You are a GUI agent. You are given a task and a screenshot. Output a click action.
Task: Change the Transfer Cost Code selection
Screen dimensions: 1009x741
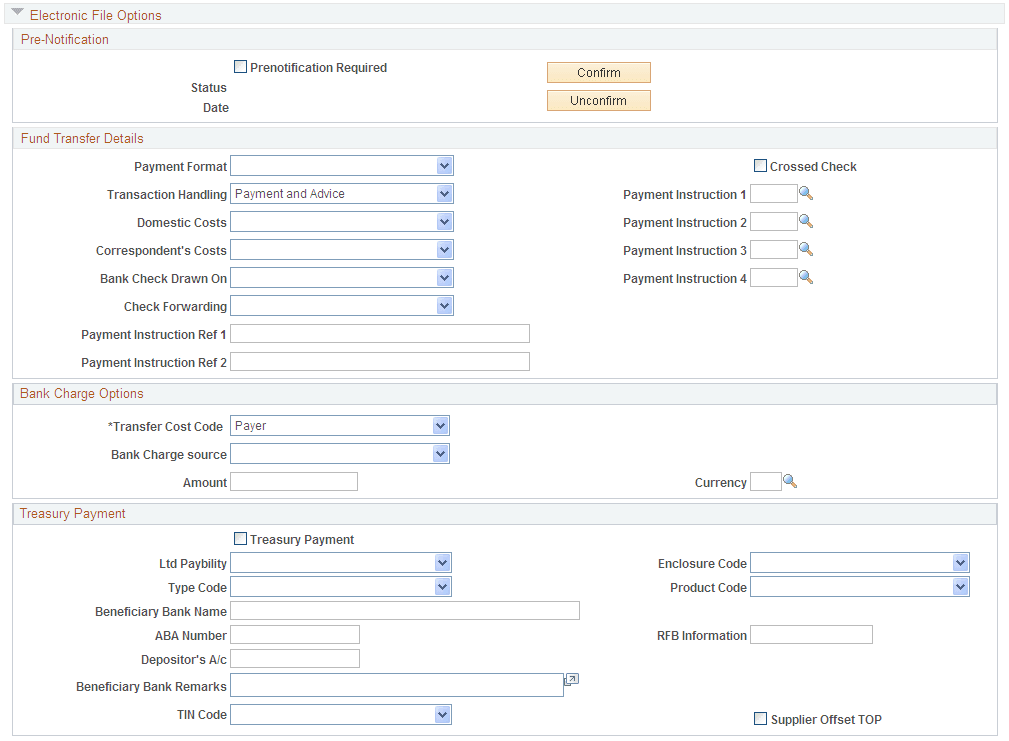click(x=441, y=425)
